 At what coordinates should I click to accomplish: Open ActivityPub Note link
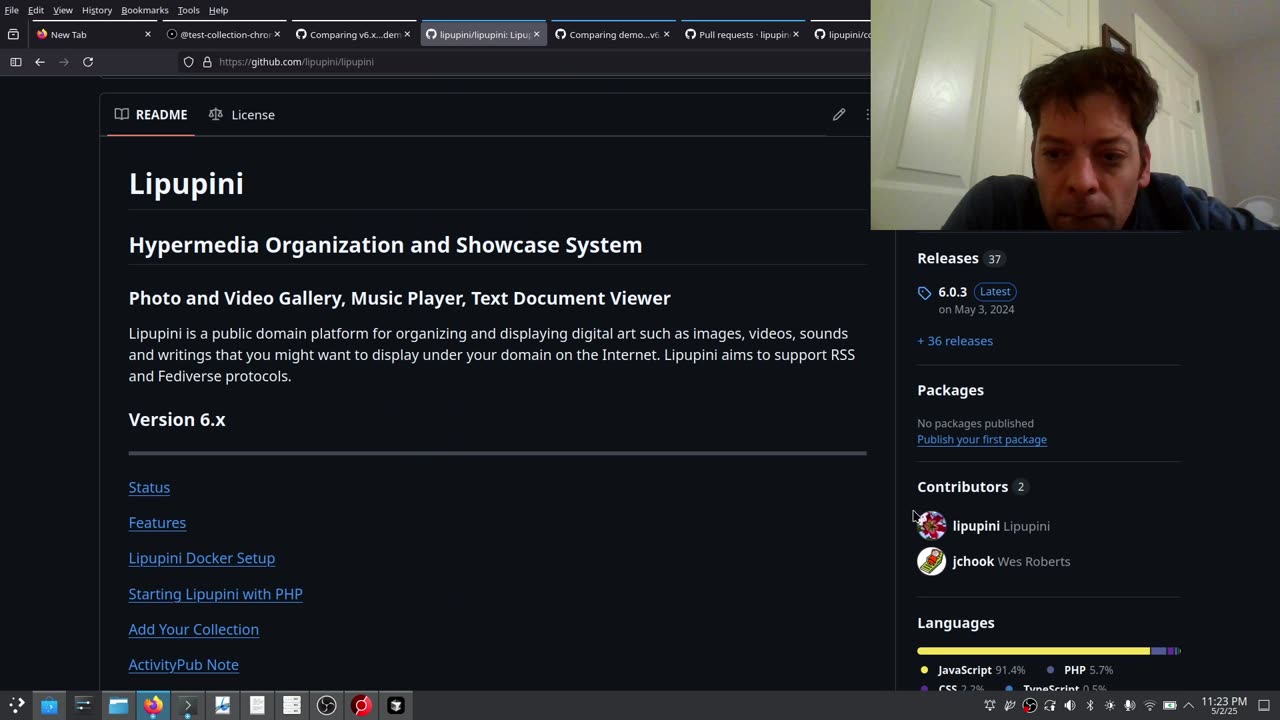tap(184, 665)
